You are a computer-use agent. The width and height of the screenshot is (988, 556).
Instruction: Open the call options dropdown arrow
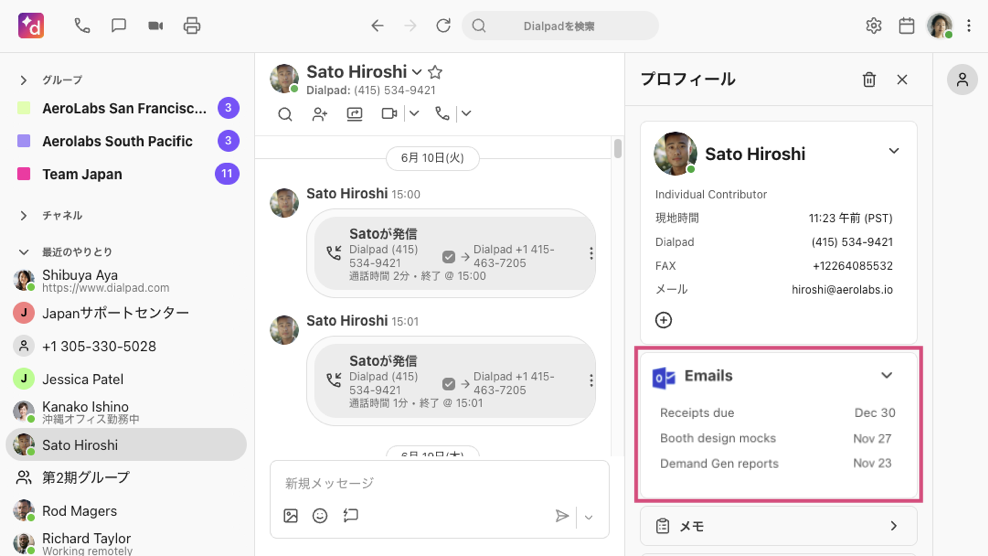(466, 114)
